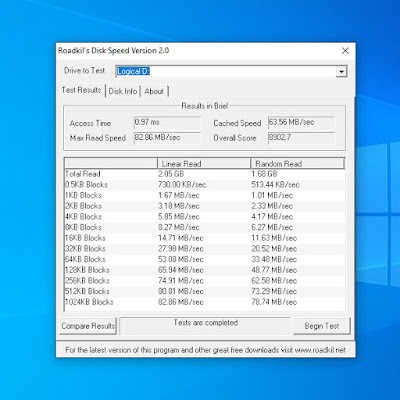The width and height of the screenshot is (400, 400).
Task: Close the Roadkil's Disk Speed window
Action: [x=345, y=51]
